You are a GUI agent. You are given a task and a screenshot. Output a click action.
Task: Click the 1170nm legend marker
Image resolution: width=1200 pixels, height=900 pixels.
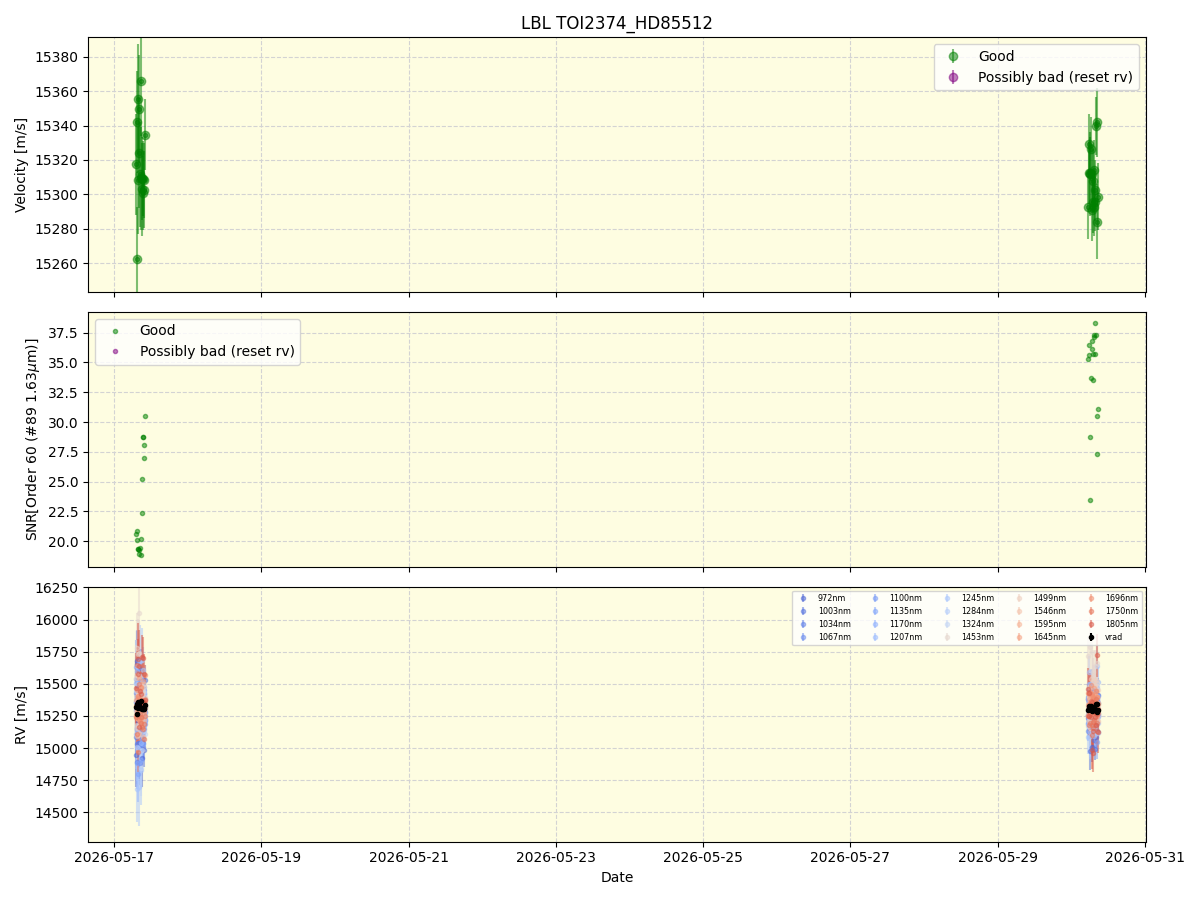tap(875, 624)
